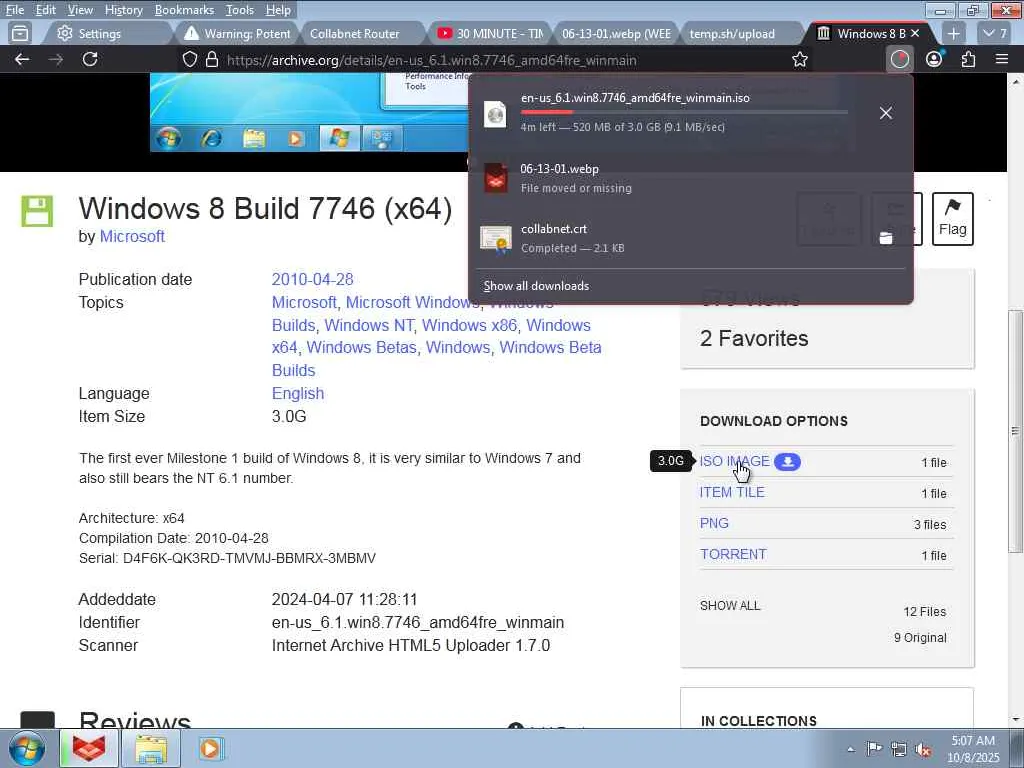
Task: Open the downloads progress toolbar icon
Action: [x=900, y=59]
